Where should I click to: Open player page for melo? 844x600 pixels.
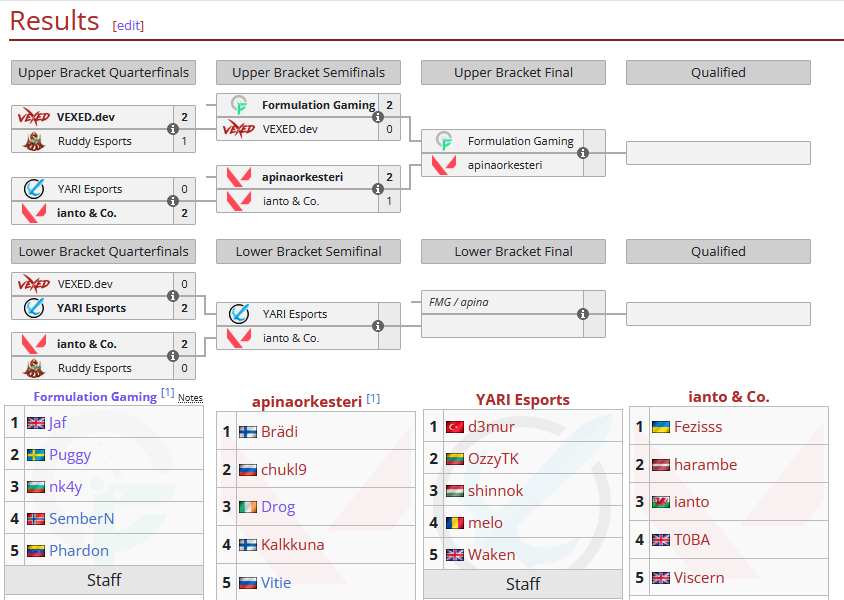(486, 523)
